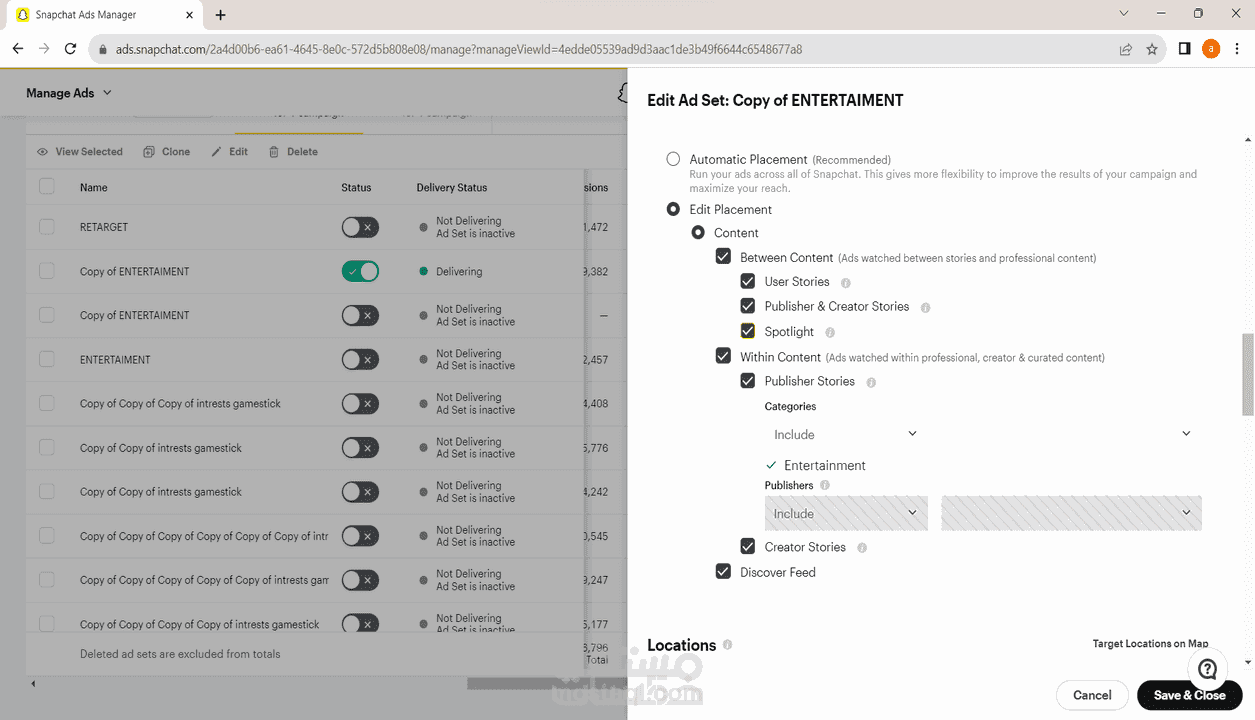Viewport: 1255px width, 720px height.
Task: Open the Categories Include dropdown
Action: tap(845, 434)
